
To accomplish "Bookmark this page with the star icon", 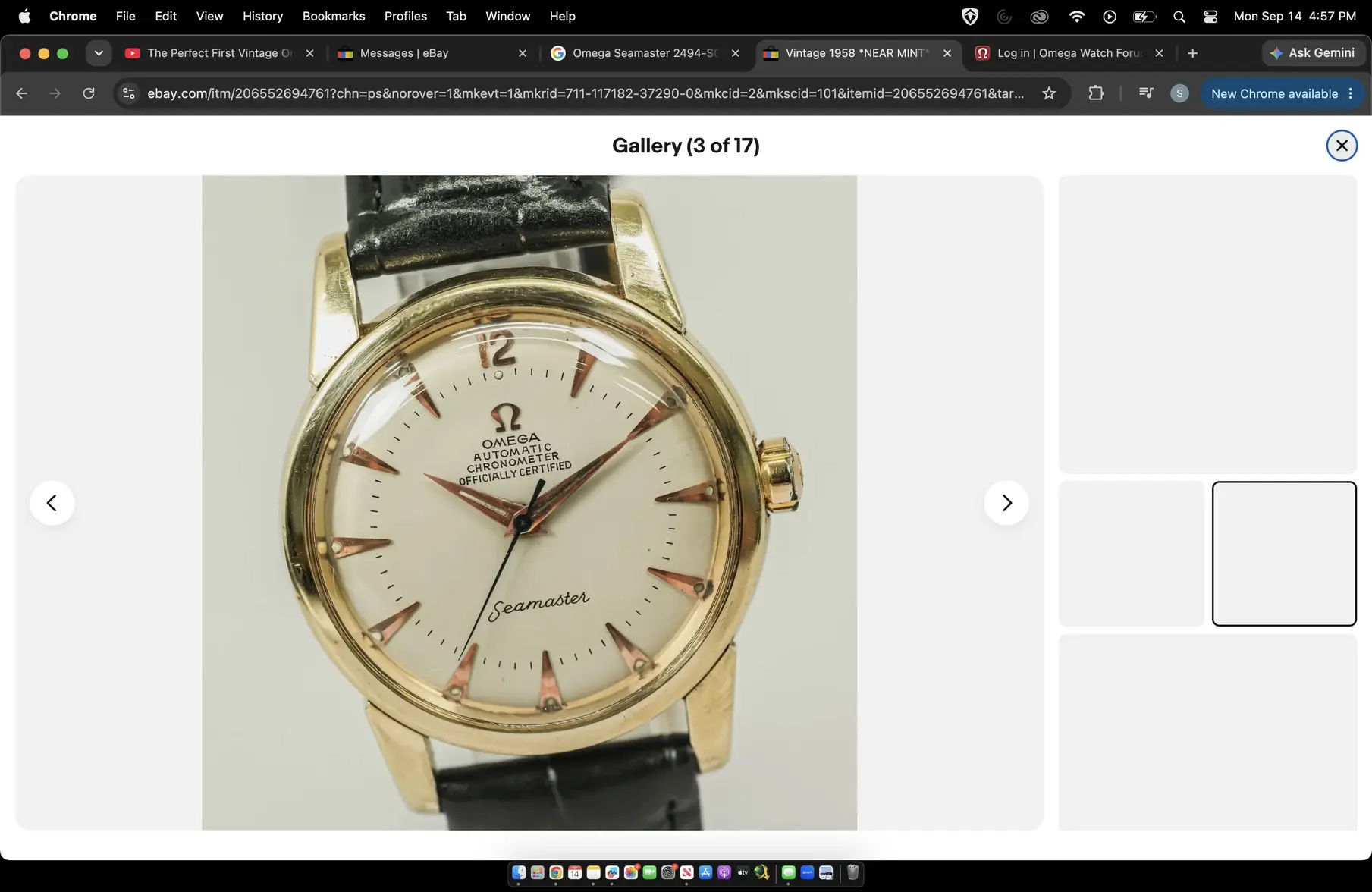I will coord(1049,93).
